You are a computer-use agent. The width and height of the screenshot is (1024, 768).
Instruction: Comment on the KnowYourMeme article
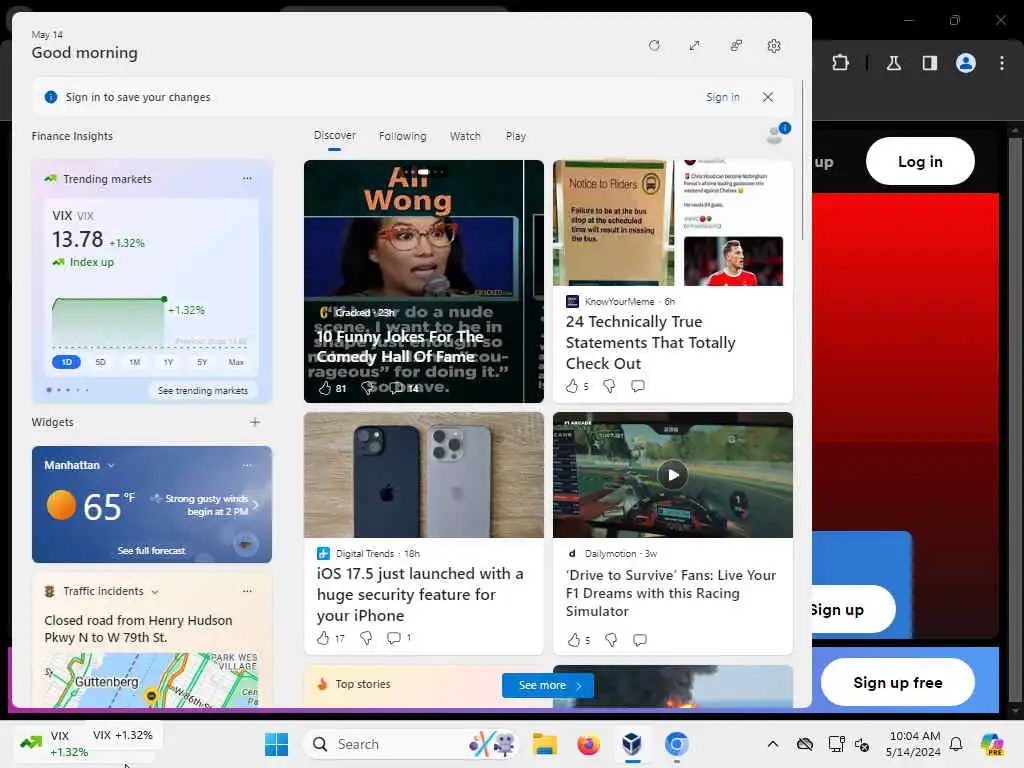click(638, 386)
